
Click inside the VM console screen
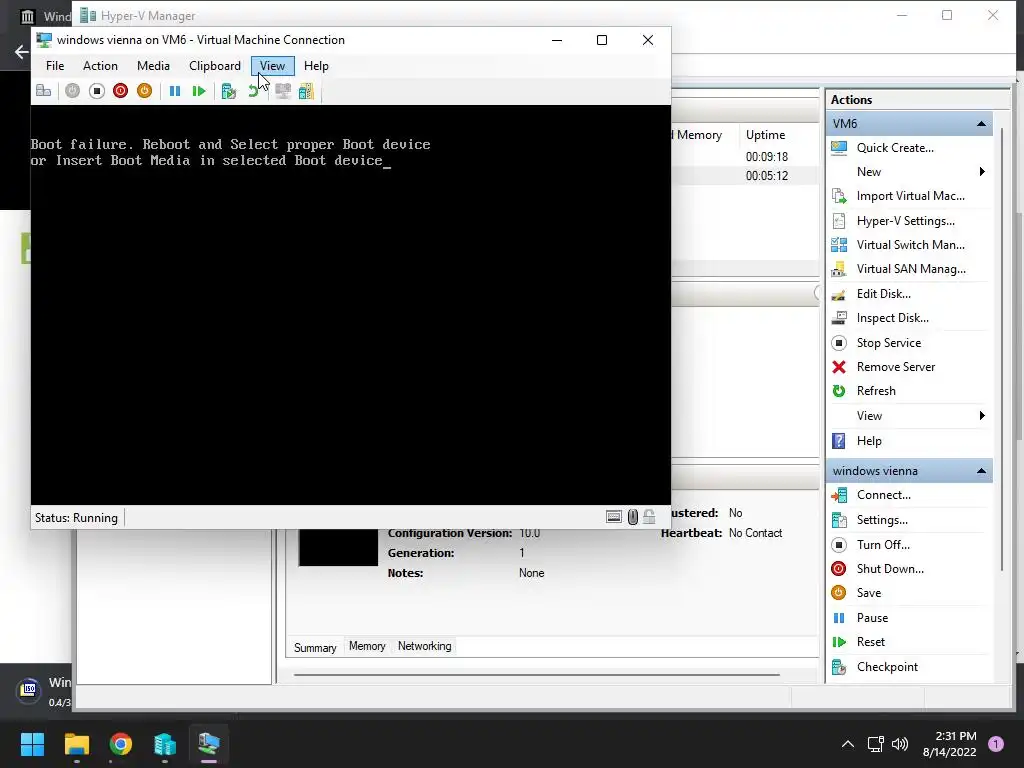[351, 305]
